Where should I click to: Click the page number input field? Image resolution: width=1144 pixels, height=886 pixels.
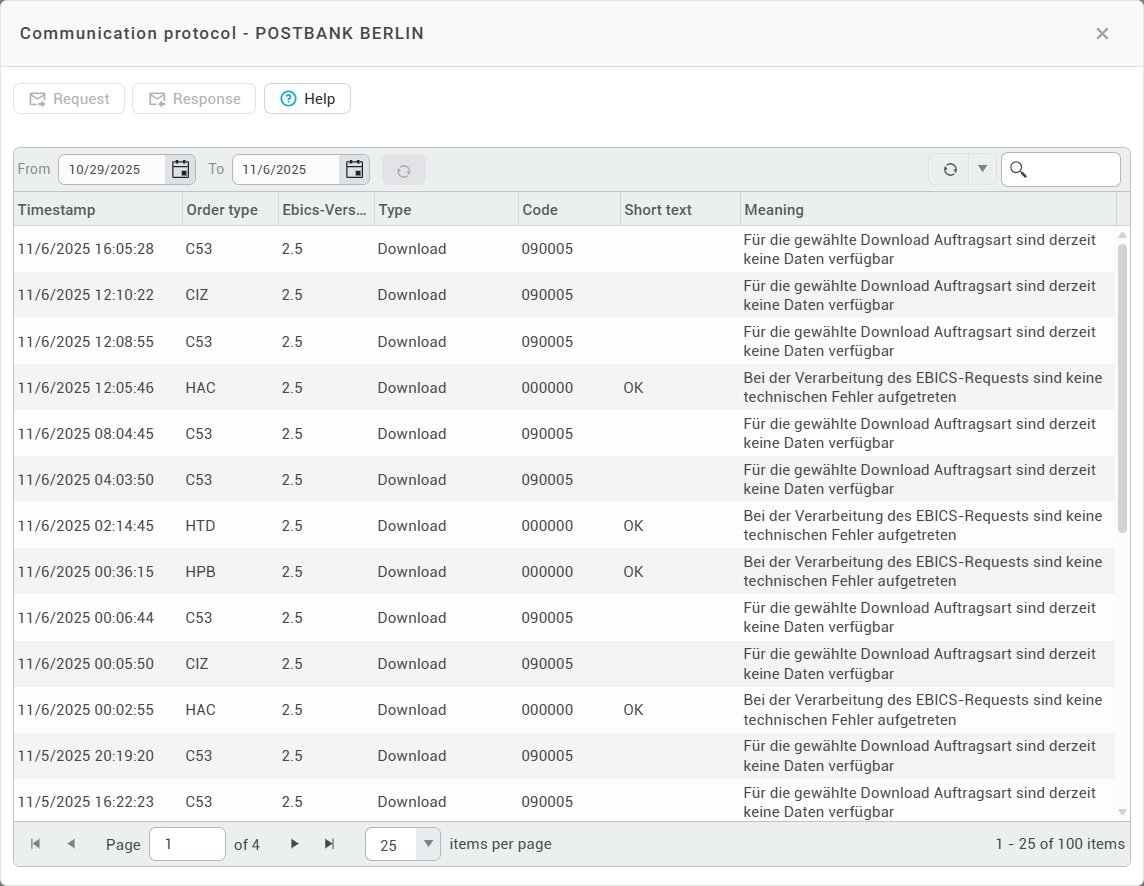(x=187, y=844)
